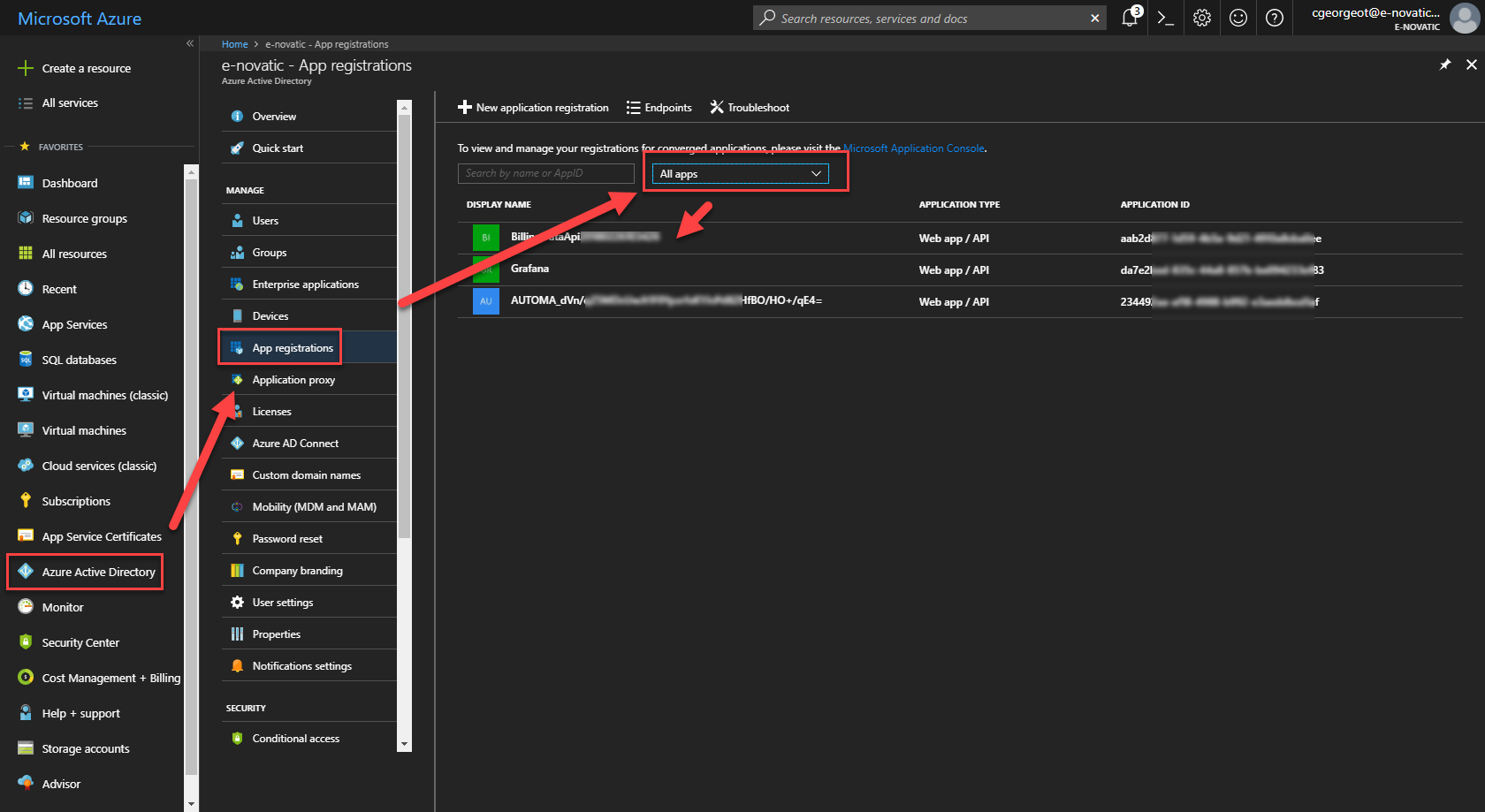1485x812 pixels.
Task: Click the top Search resources box
Action: click(930, 18)
